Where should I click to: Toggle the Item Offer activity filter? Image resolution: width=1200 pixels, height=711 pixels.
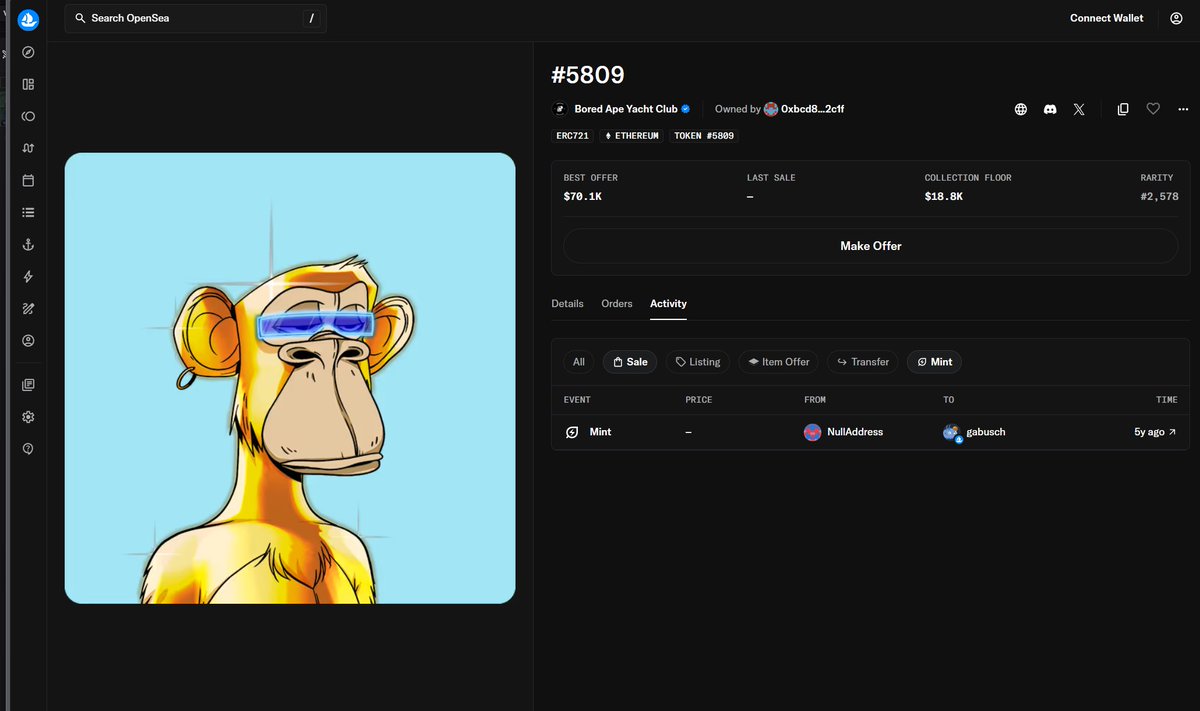[x=779, y=362]
